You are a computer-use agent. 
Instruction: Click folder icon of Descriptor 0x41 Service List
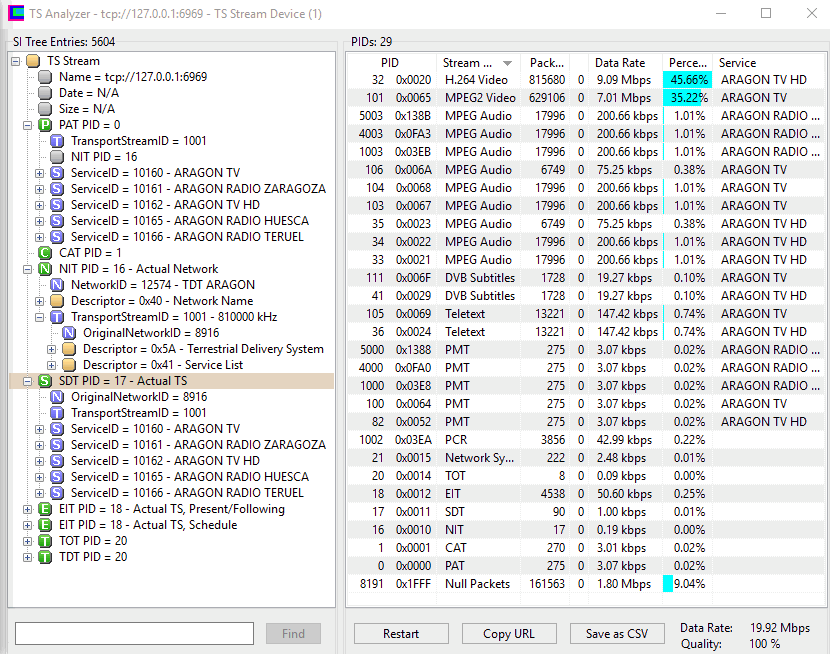click(69, 365)
